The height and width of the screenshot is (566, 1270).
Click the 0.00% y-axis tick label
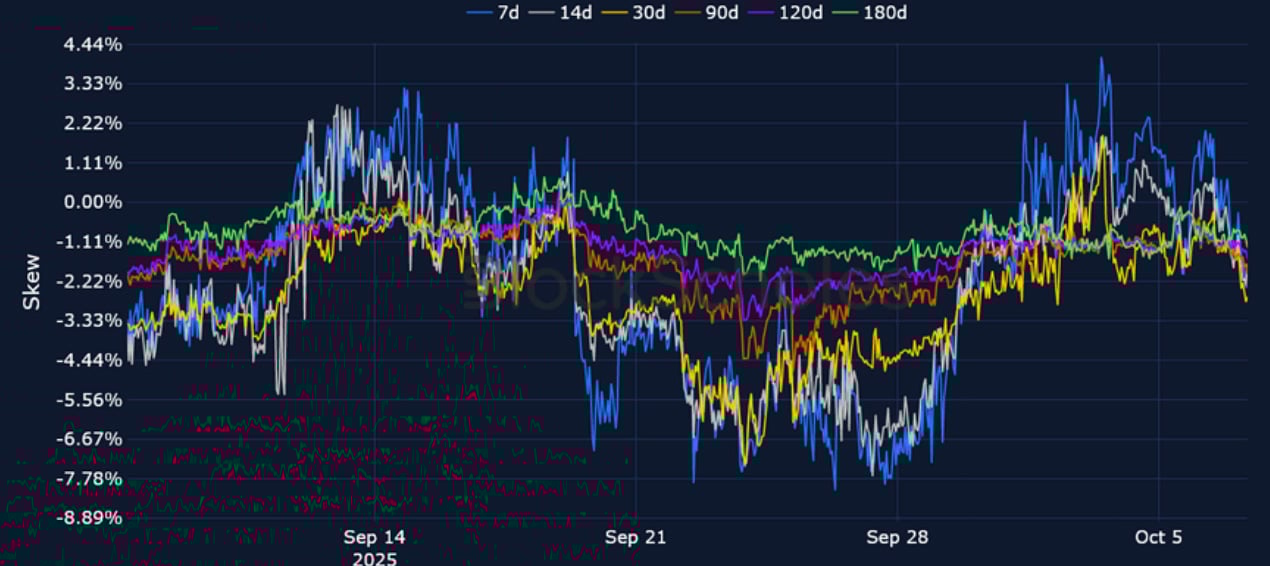pos(92,203)
